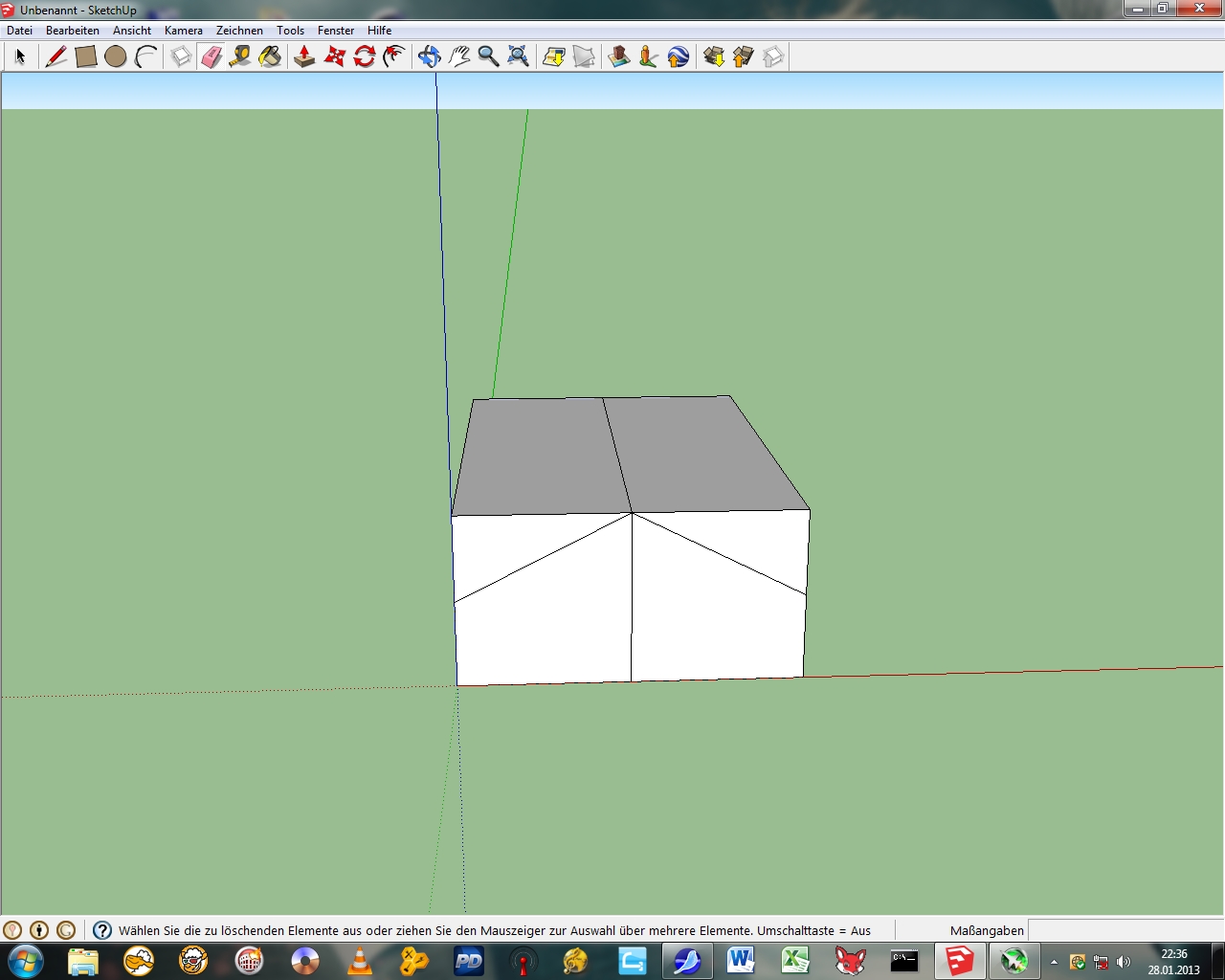Switch to Excel in the taskbar

[795, 961]
